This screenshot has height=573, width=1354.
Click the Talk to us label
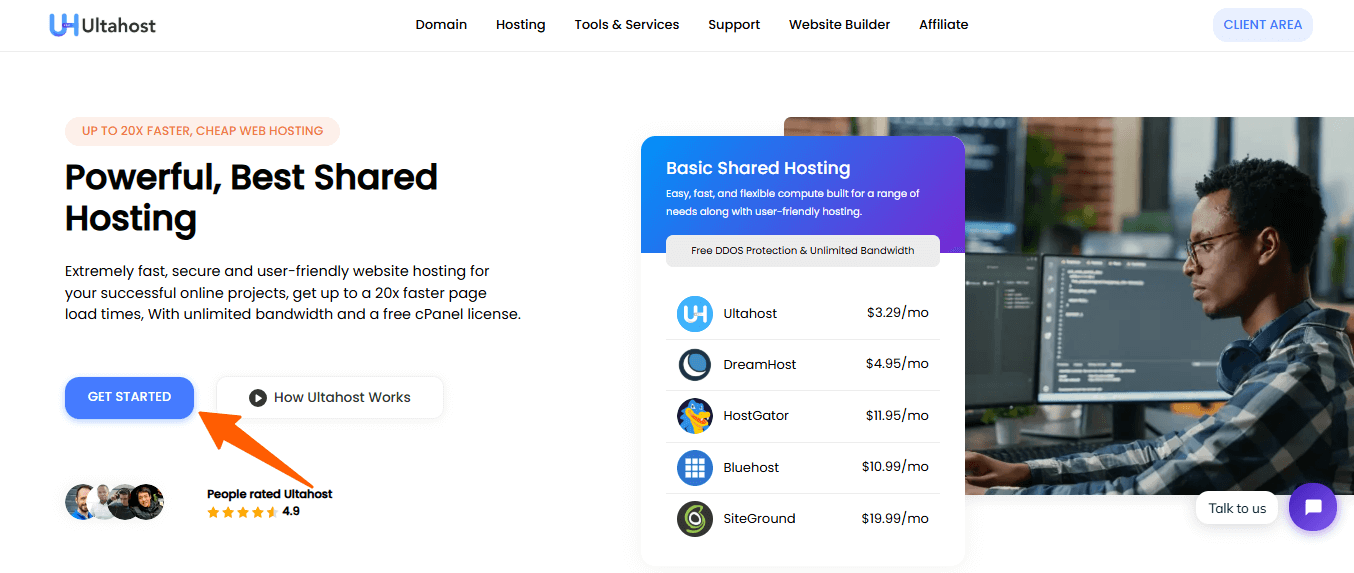click(1237, 508)
